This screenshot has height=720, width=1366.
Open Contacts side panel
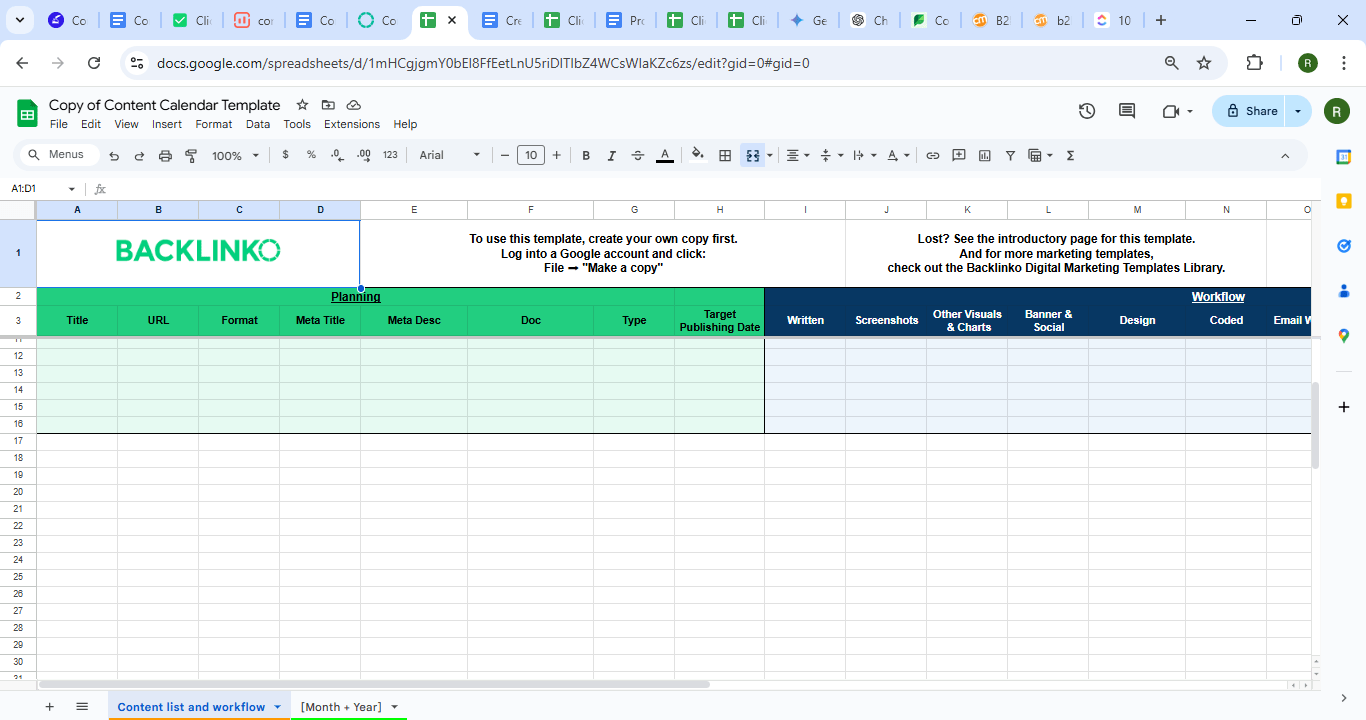point(1344,291)
